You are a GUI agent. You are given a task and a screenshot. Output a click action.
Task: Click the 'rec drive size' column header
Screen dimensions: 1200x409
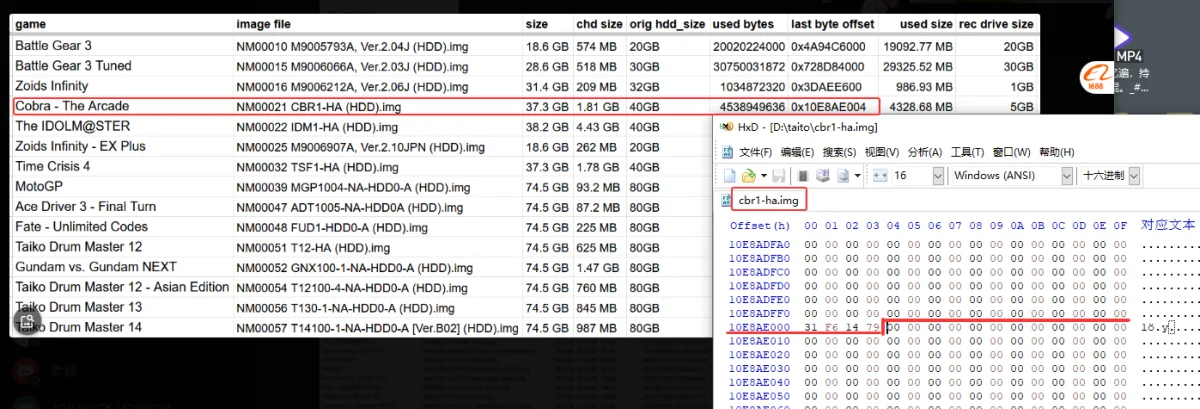point(996,24)
